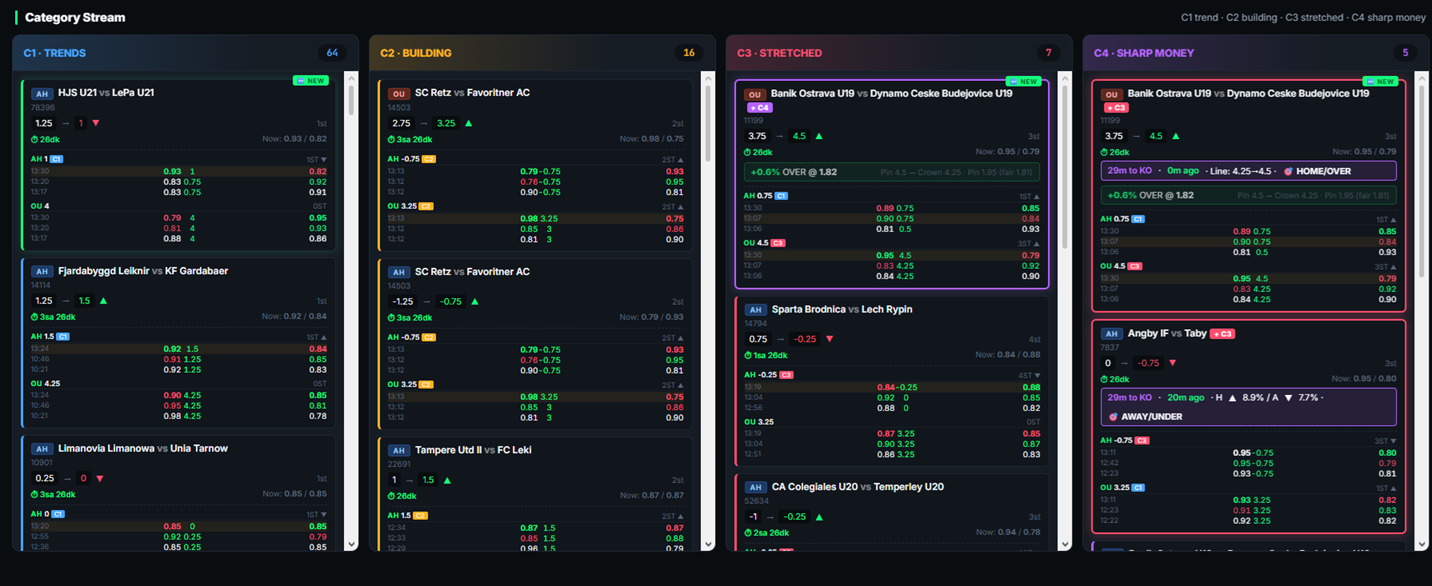Click match ID 52634

756,501
